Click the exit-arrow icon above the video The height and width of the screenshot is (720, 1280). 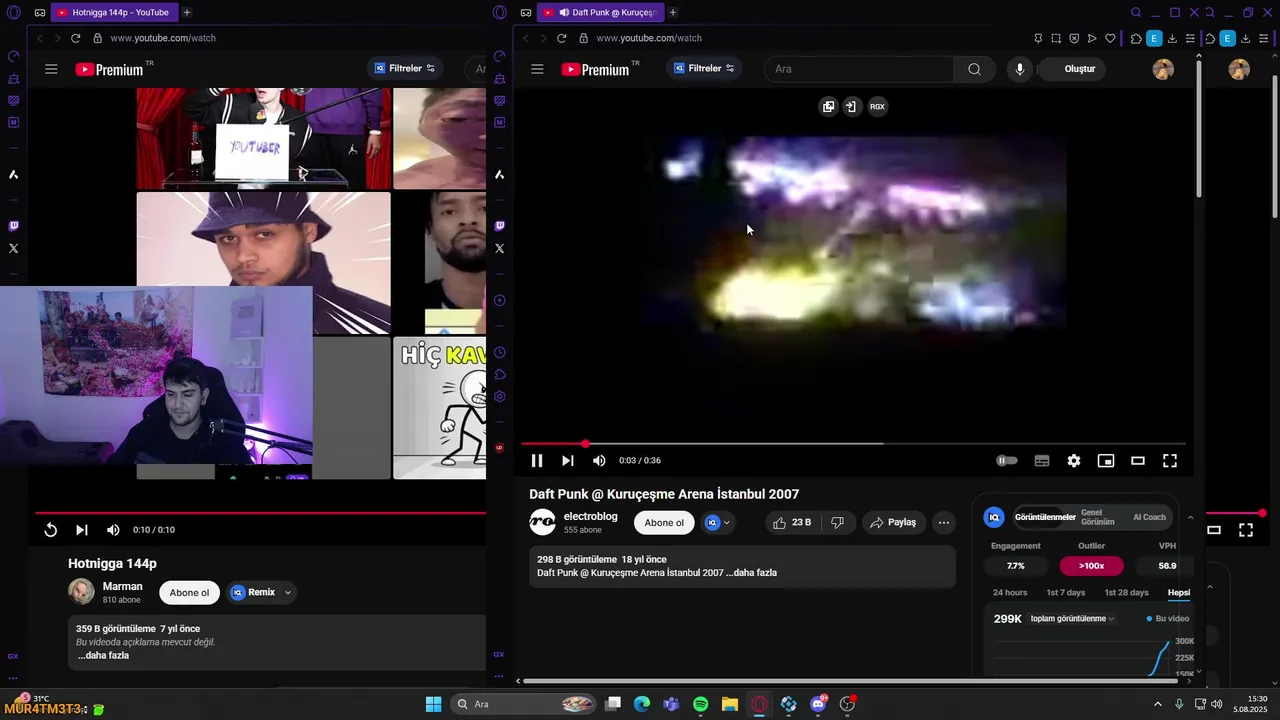click(851, 106)
